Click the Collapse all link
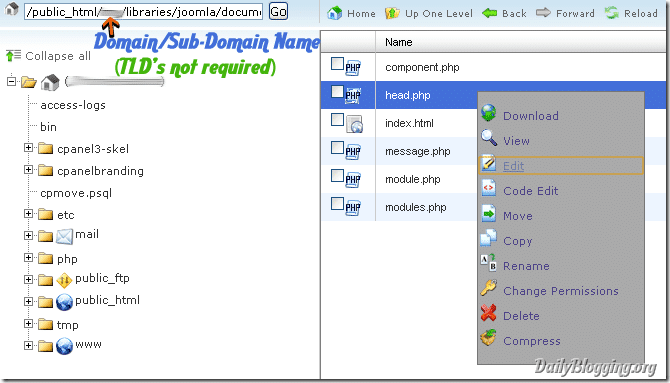 coord(58,56)
